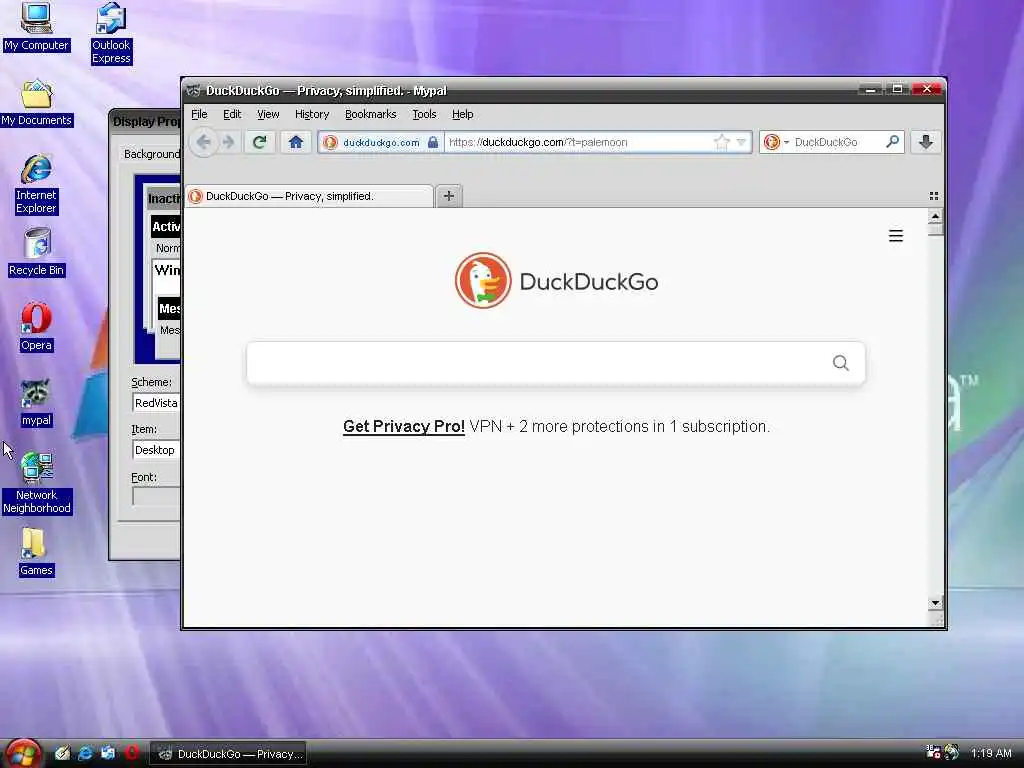Click the duckduckgo.com identity label

381,142
